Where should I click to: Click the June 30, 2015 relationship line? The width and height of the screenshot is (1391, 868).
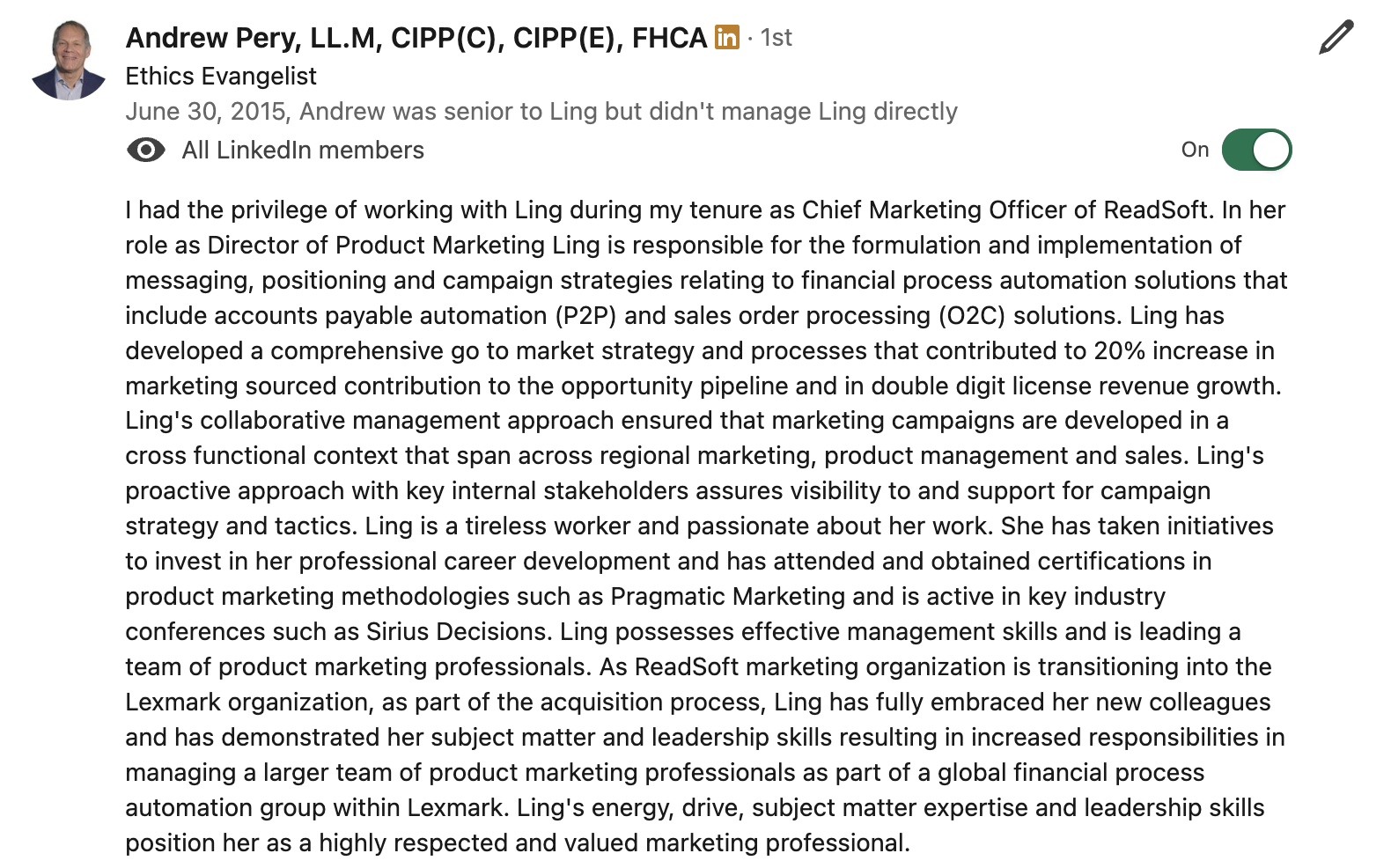541,112
